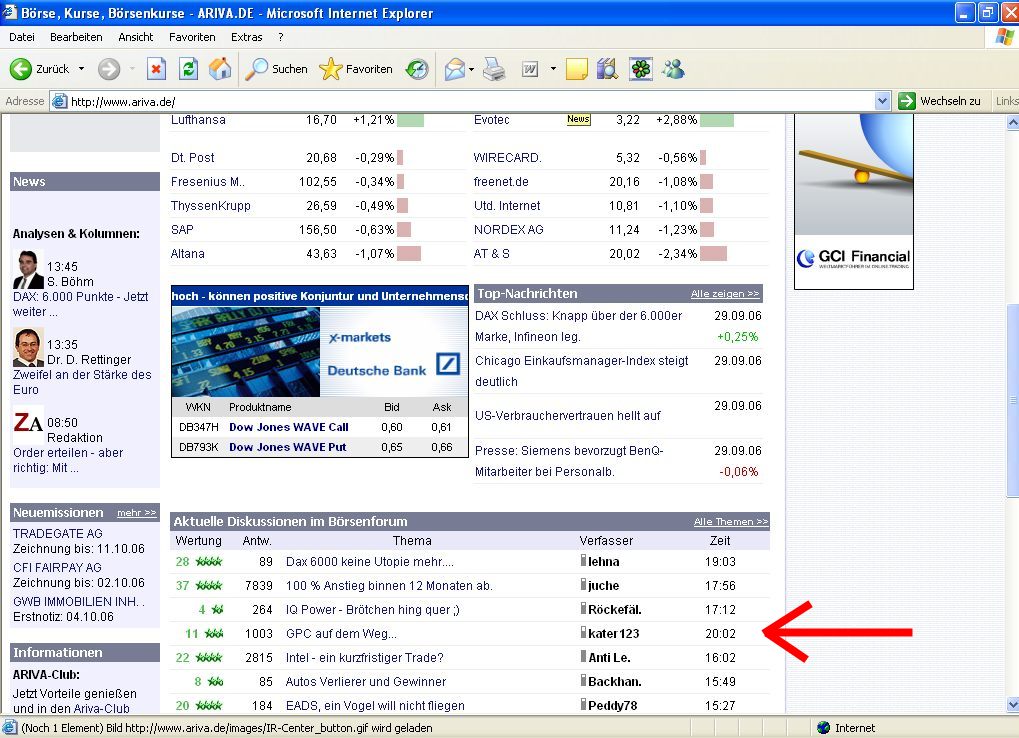Click the vertical scrollbar down arrow

1013,704
